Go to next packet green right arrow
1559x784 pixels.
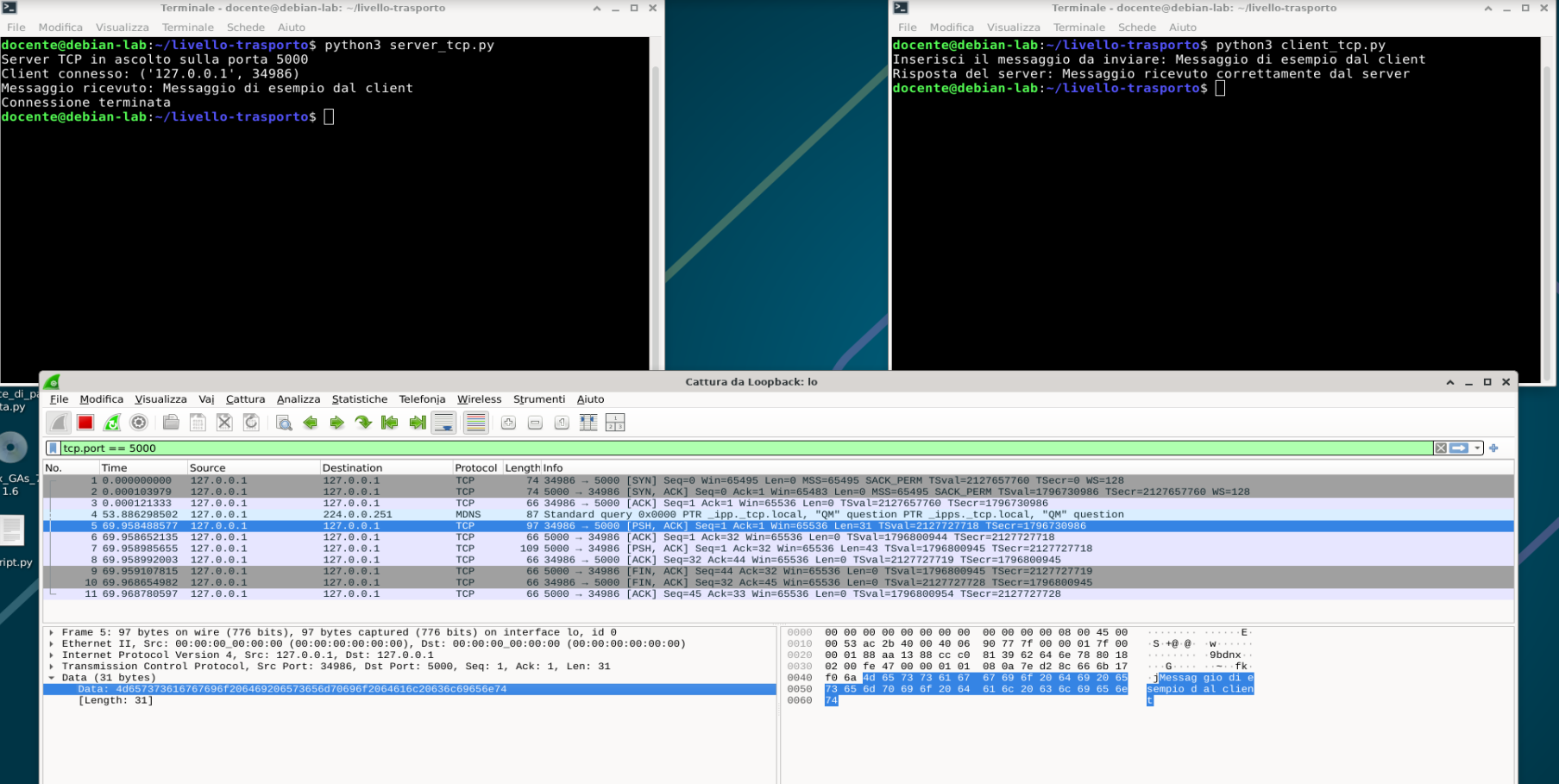337,423
